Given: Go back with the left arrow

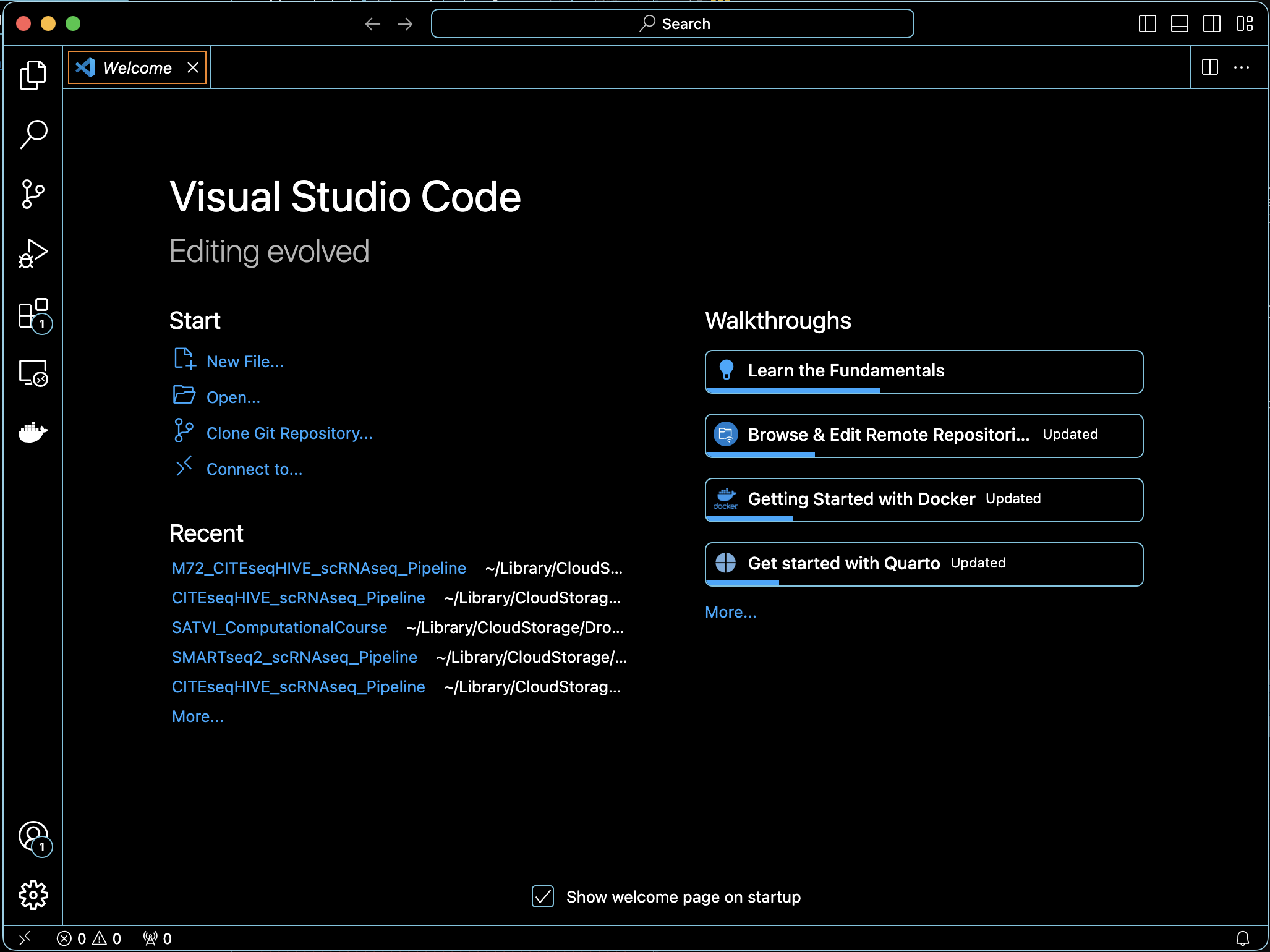Looking at the screenshot, I should (x=373, y=24).
